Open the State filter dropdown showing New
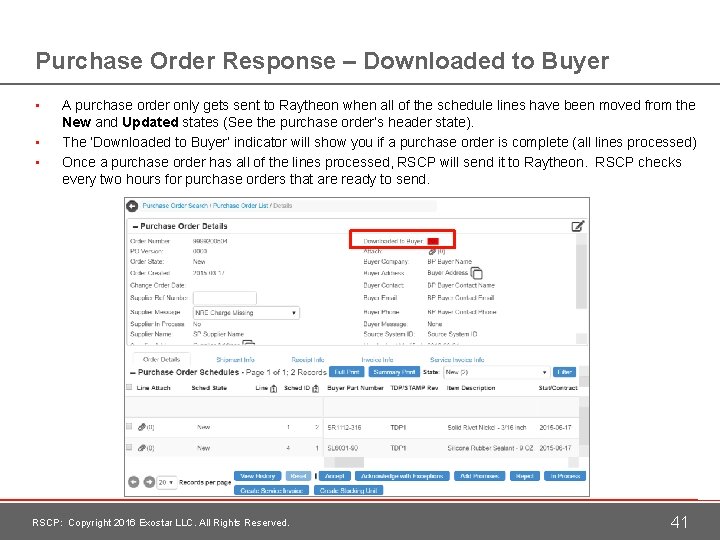The image size is (720, 540). 496,372
